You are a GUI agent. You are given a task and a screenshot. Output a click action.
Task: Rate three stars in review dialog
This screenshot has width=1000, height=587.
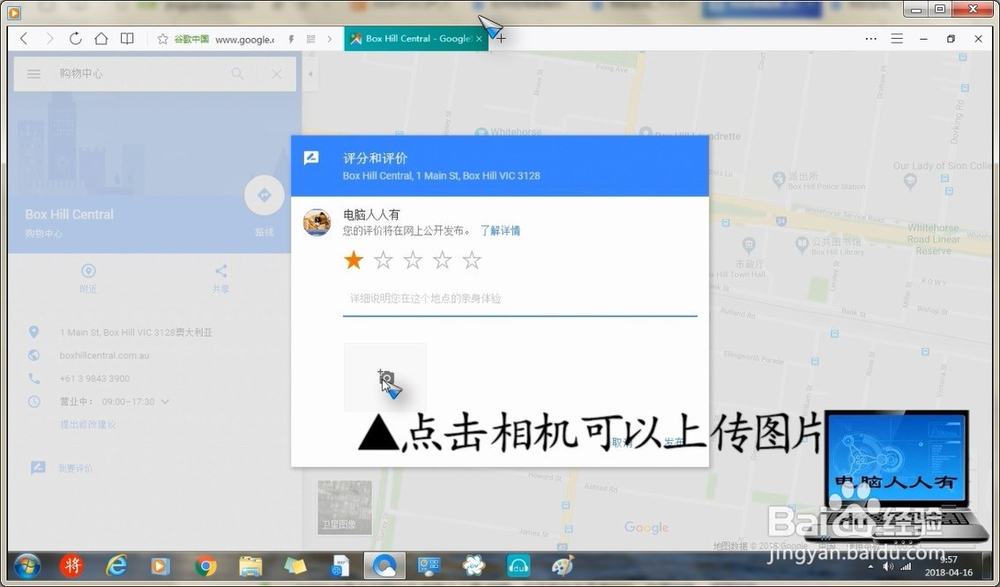(413, 260)
